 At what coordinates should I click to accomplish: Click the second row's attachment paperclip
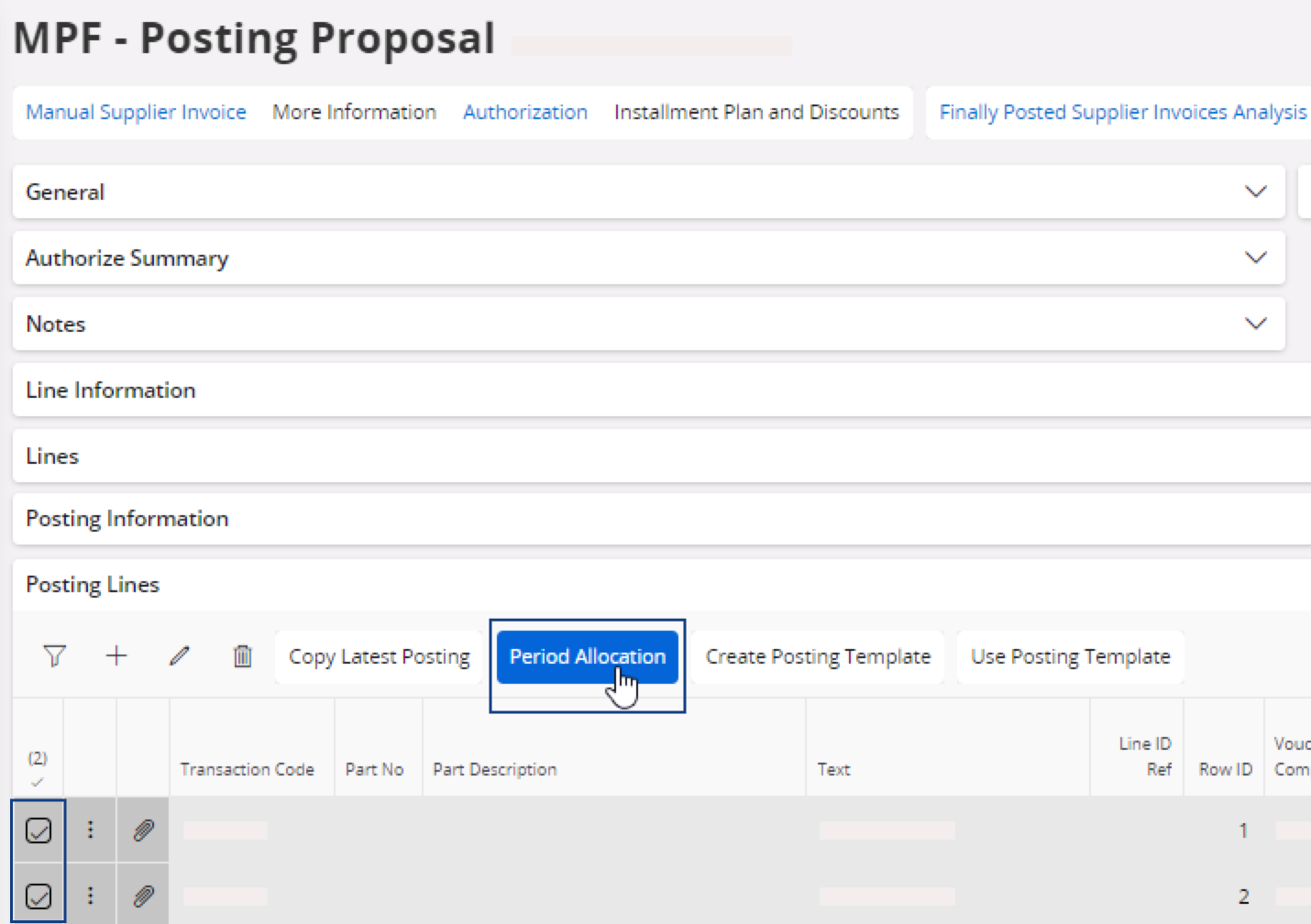point(143,896)
